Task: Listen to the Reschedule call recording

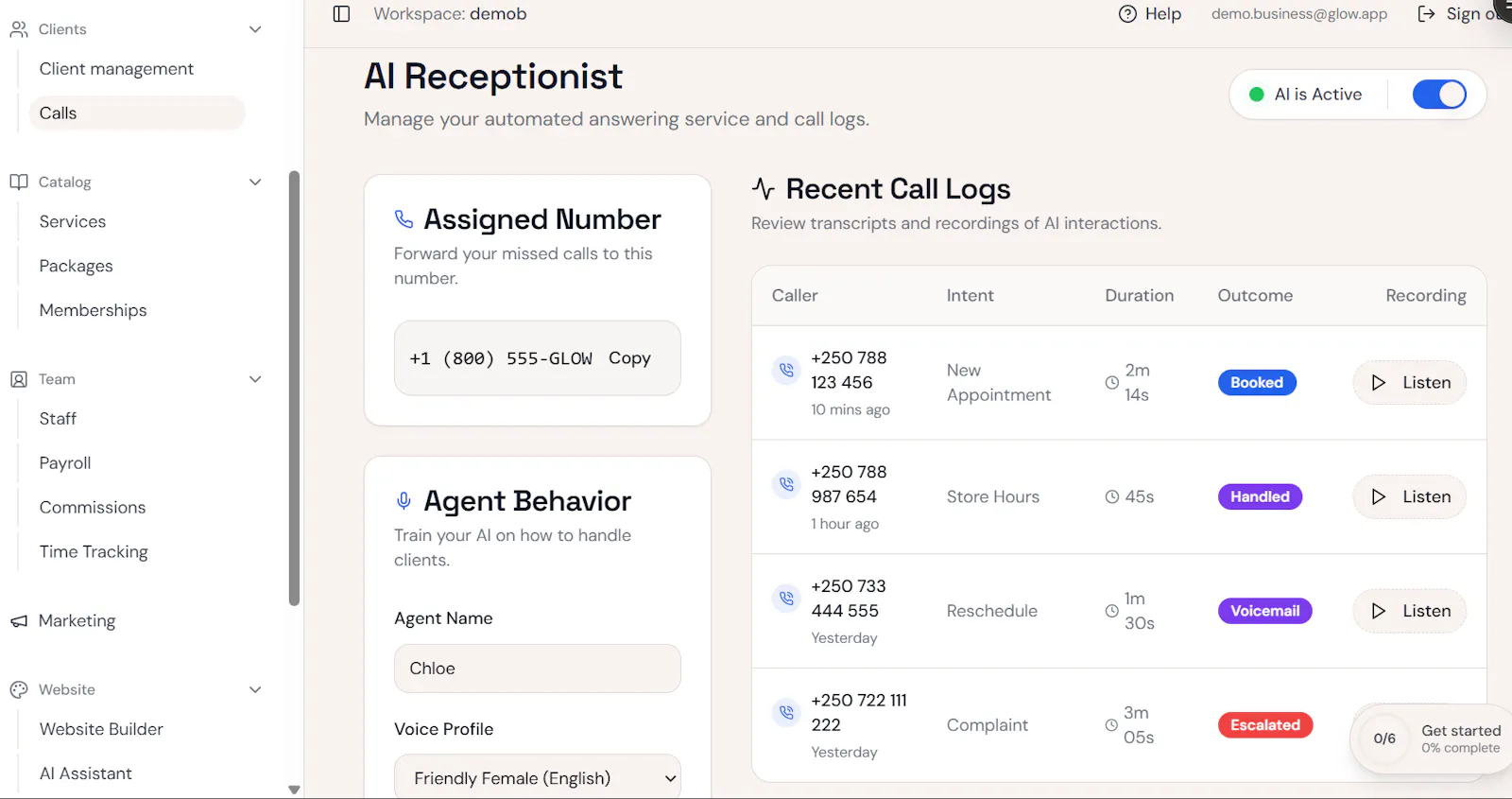Action: [x=1409, y=611]
